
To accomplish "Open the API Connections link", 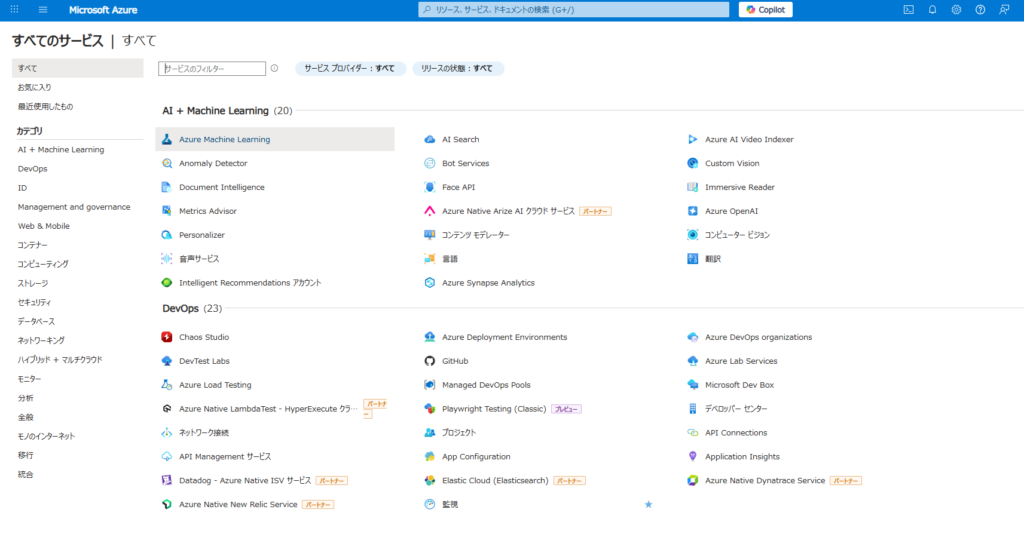I will click(736, 433).
